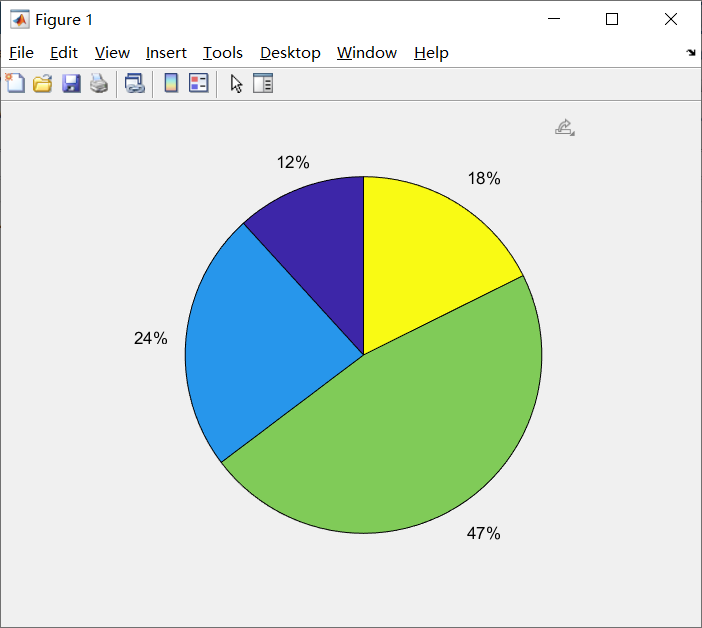The image size is (702, 628).
Task: Click the MATLAB logo in the title bar
Action: pyautogui.click(x=20, y=19)
